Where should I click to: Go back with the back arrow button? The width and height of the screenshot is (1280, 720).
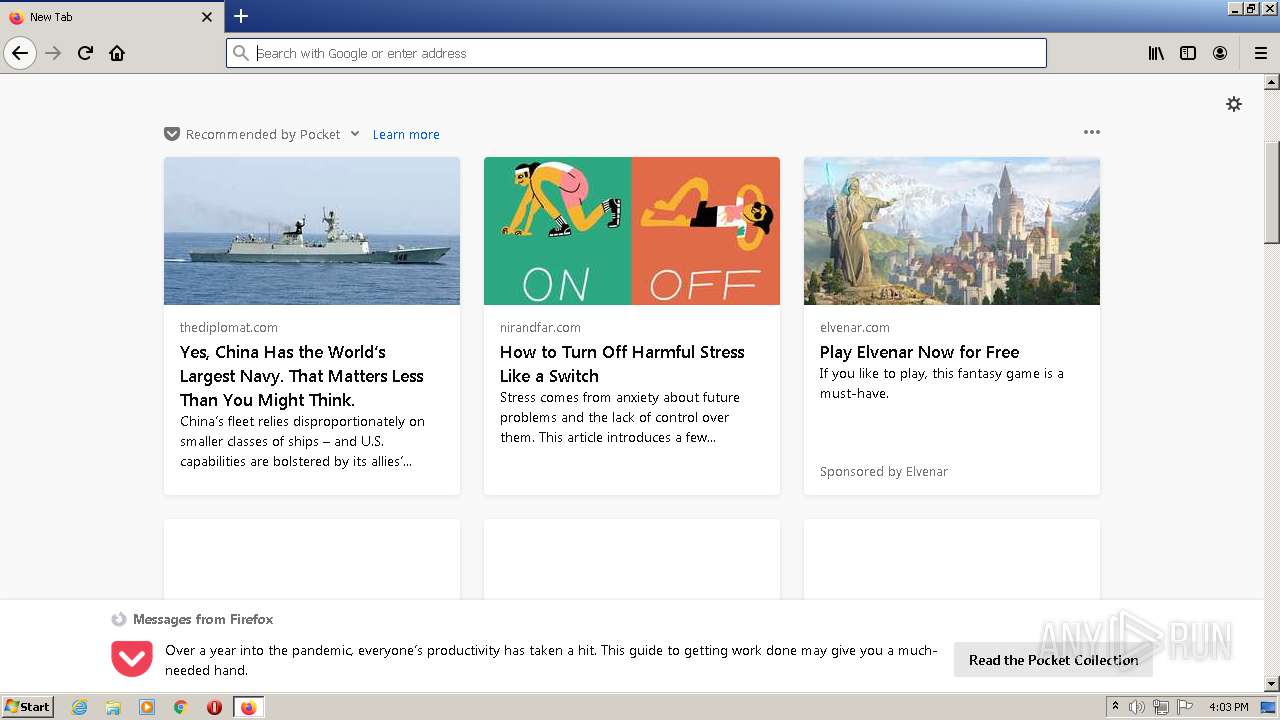pyautogui.click(x=20, y=53)
